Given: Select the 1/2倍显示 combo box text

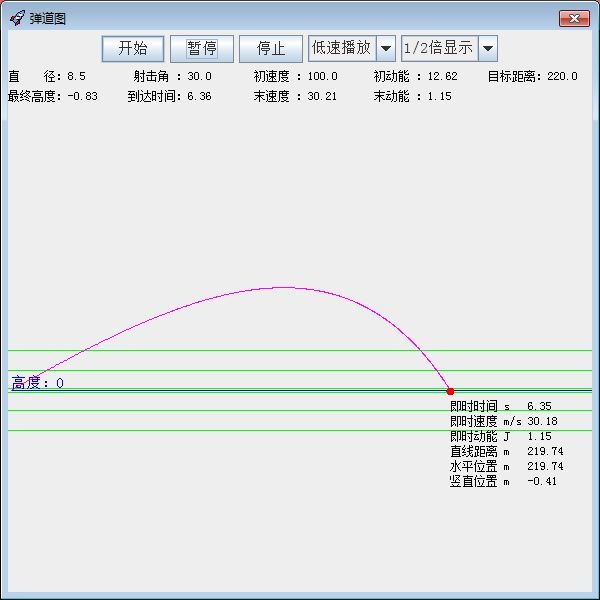Looking at the screenshot, I should coord(439,48).
